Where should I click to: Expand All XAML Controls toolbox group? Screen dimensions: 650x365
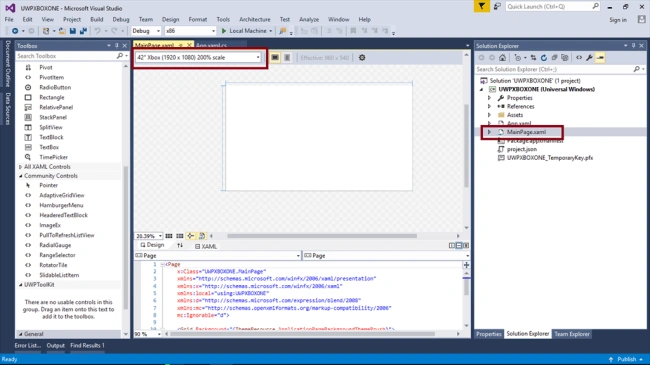(x=20, y=167)
